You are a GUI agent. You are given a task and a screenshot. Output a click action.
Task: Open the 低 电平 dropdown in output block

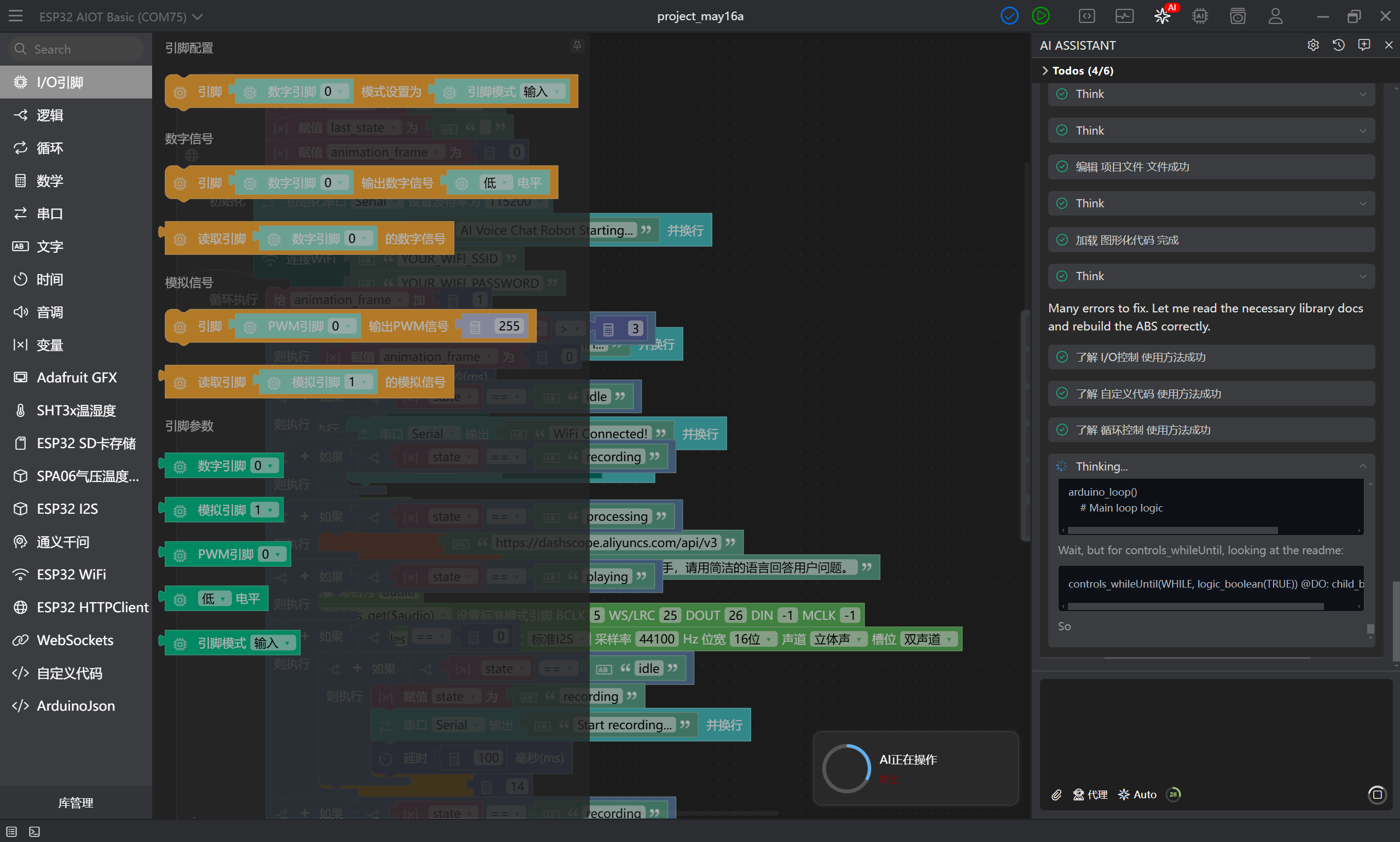[495, 183]
